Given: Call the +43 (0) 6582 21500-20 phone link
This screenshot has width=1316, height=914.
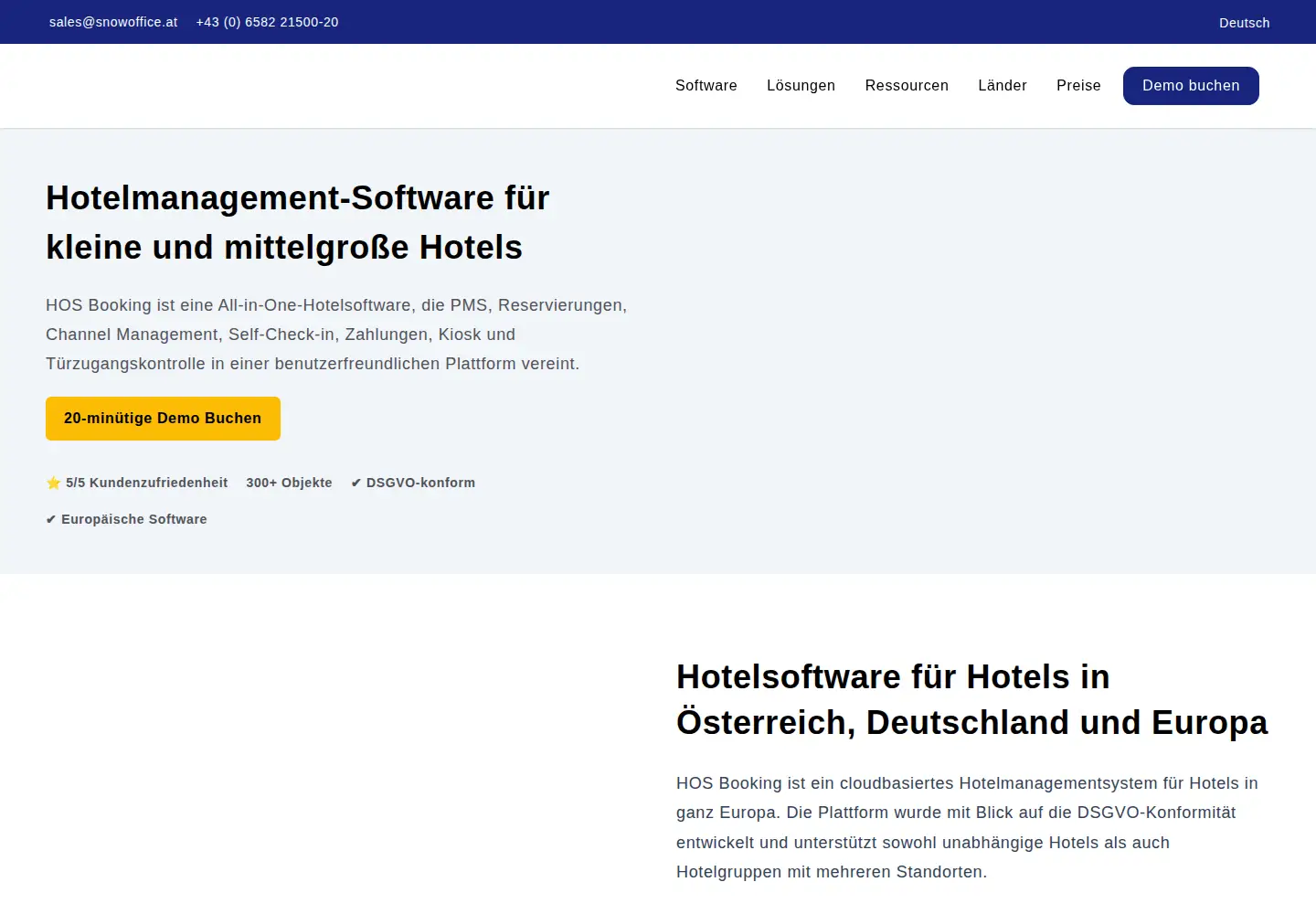Looking at the screenshot, I should click(x=267, y=22).
